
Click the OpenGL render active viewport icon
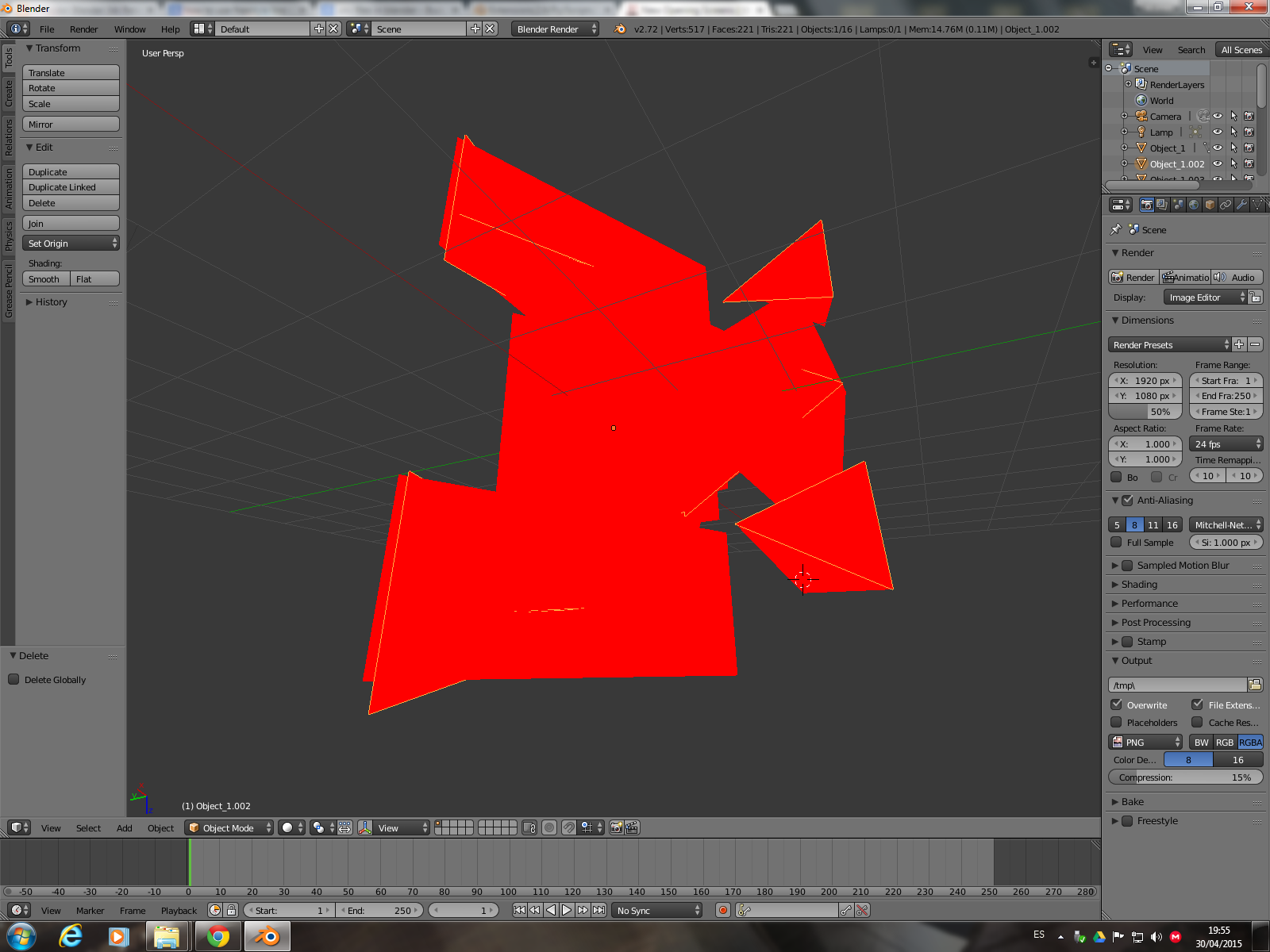click(616, 827)
